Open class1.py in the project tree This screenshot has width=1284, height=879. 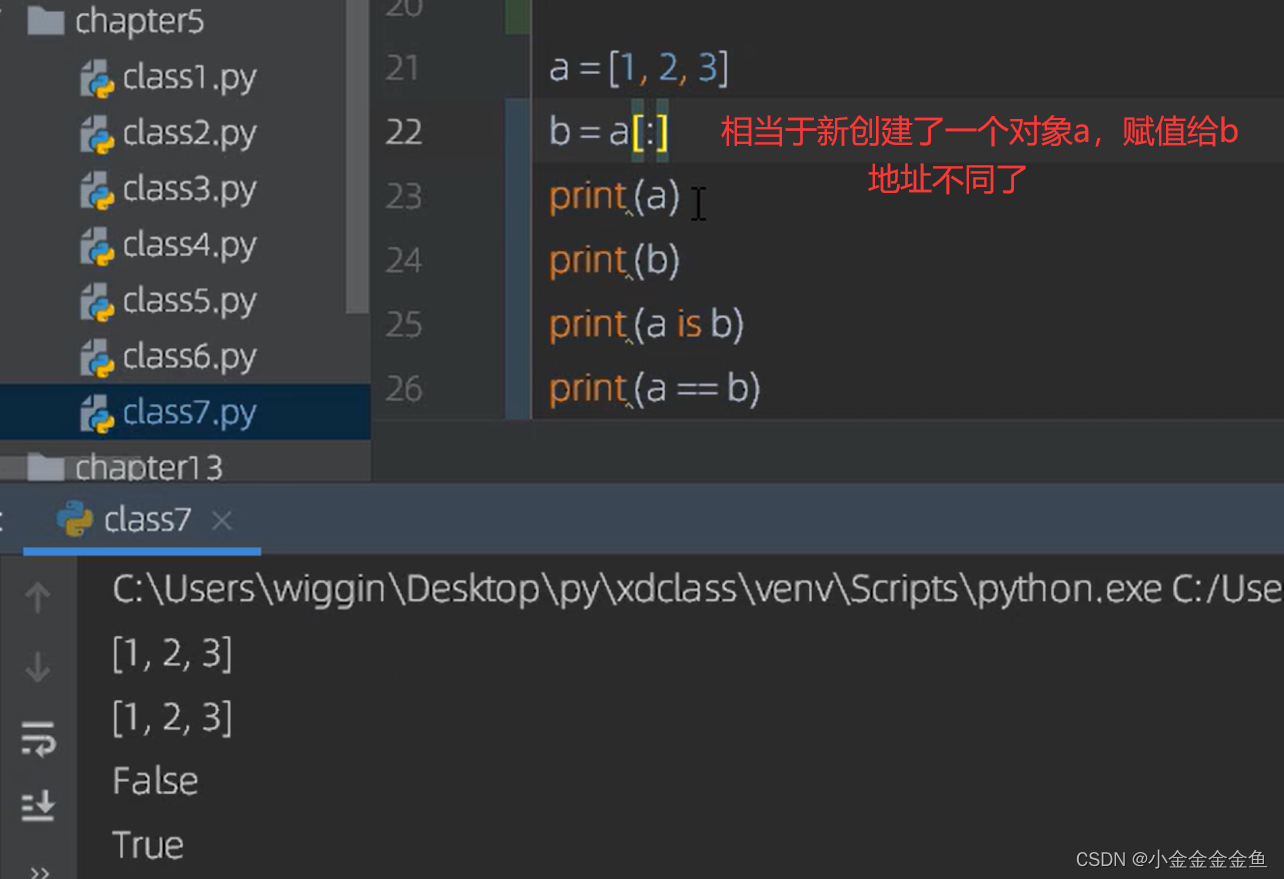point(189,77)
